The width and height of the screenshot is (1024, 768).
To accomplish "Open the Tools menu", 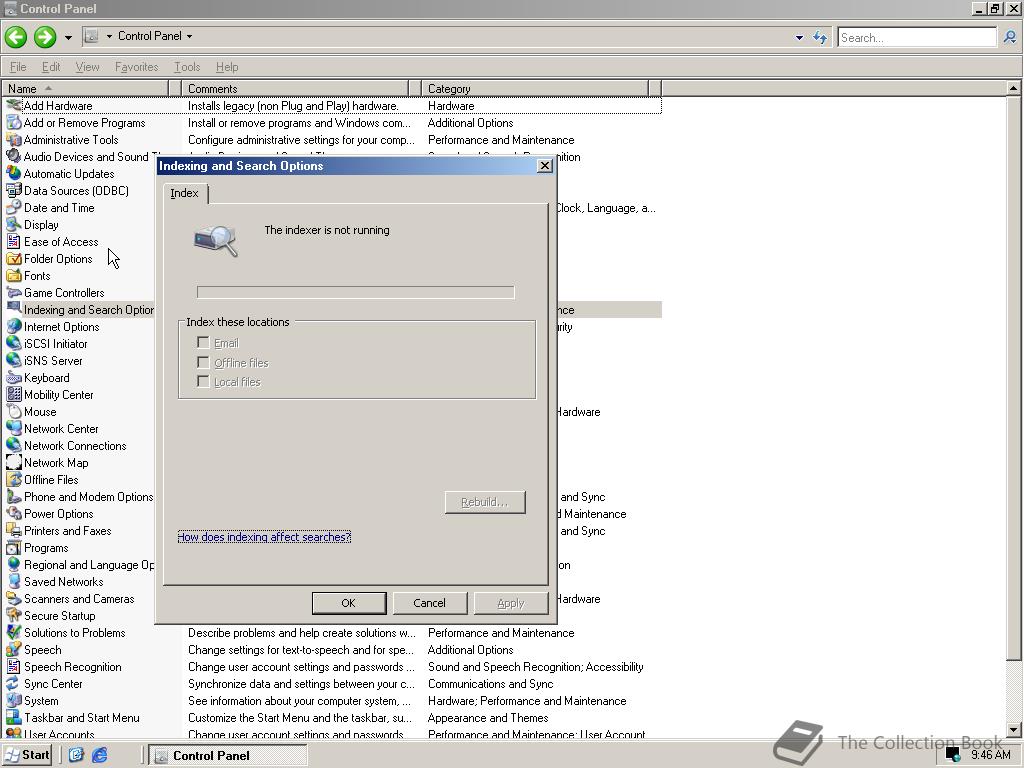I will tap(187, 67).
